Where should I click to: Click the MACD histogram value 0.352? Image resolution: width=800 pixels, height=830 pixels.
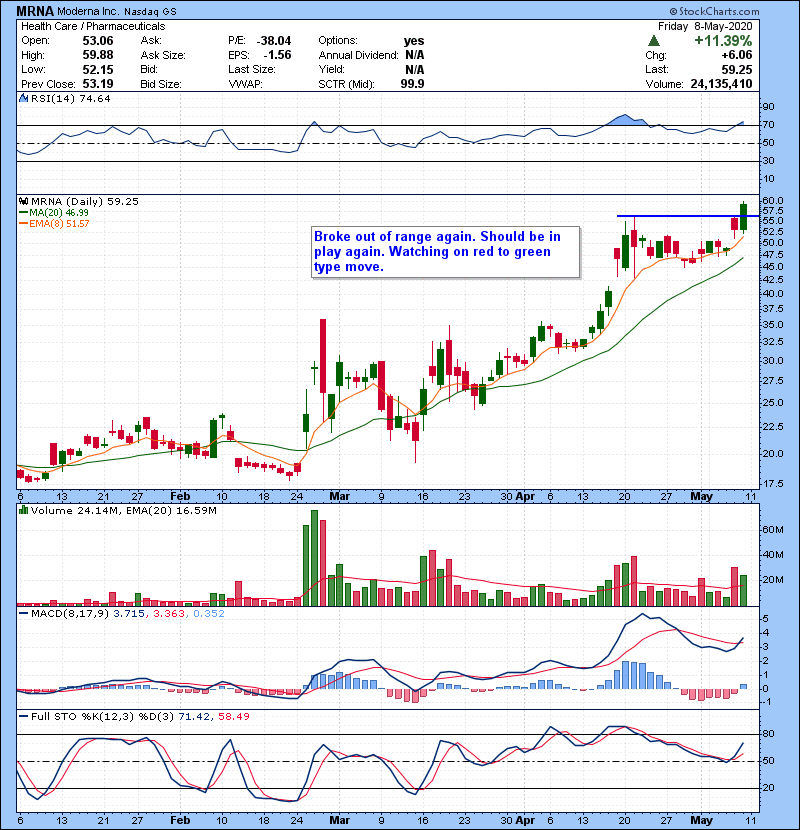pos(209,614)
